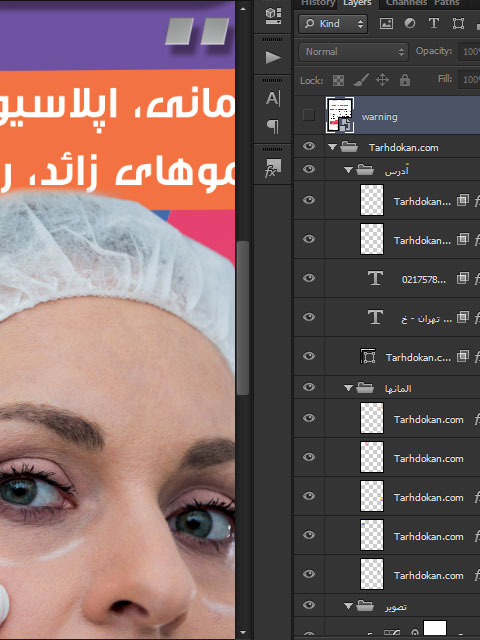Image resolution: width=480 pixels, height=640 pixels.
Task: Click the Fill label
Action: (x=445, y=79)
